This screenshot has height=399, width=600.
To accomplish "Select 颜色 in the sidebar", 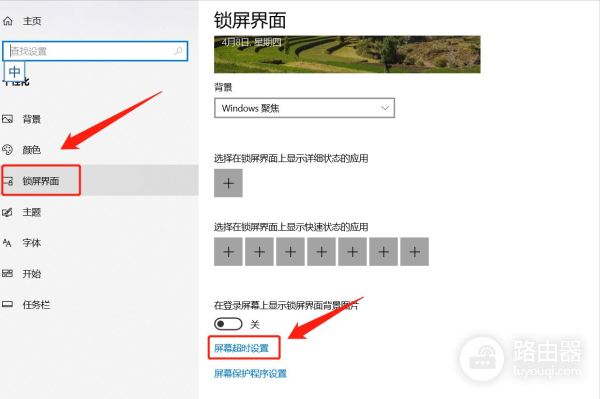I will point(32,150).
